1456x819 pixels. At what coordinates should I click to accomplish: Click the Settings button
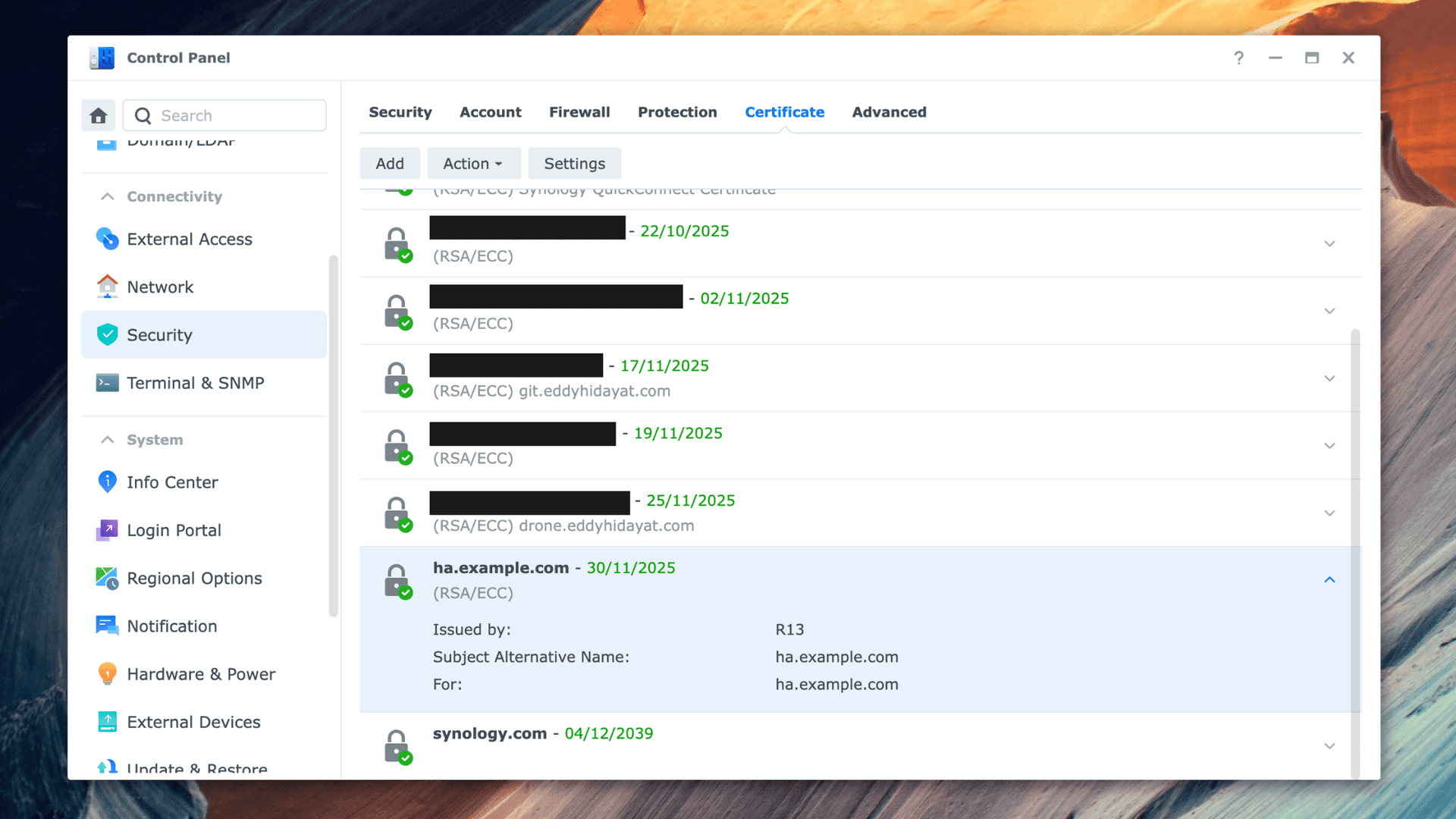pyautogui.click(x=574, y=164)
